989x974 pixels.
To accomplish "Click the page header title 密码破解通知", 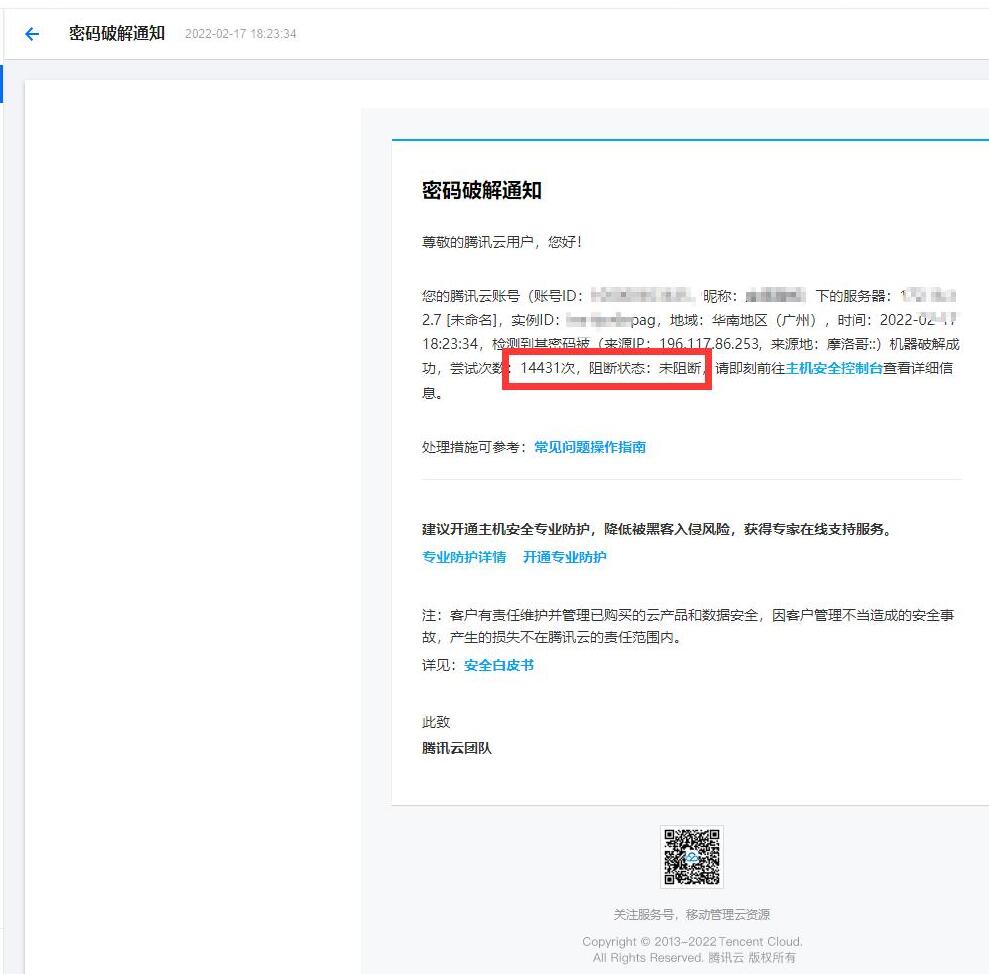I will click(x=117, y=33).
